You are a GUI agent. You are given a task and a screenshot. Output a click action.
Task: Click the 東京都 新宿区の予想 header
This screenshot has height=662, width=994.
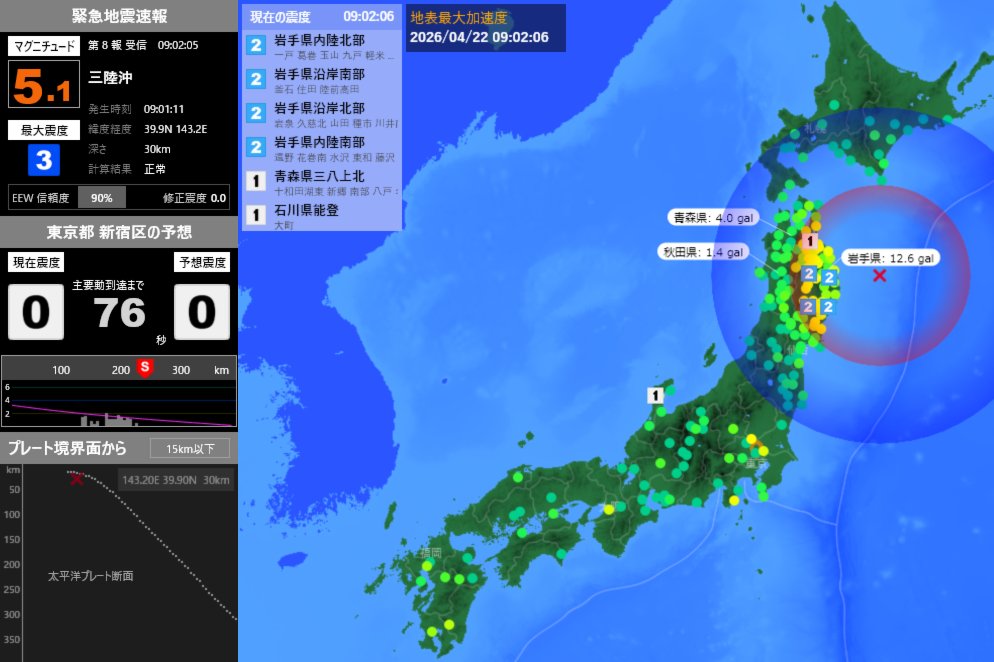pyautogui.click(x=119, y=232)
